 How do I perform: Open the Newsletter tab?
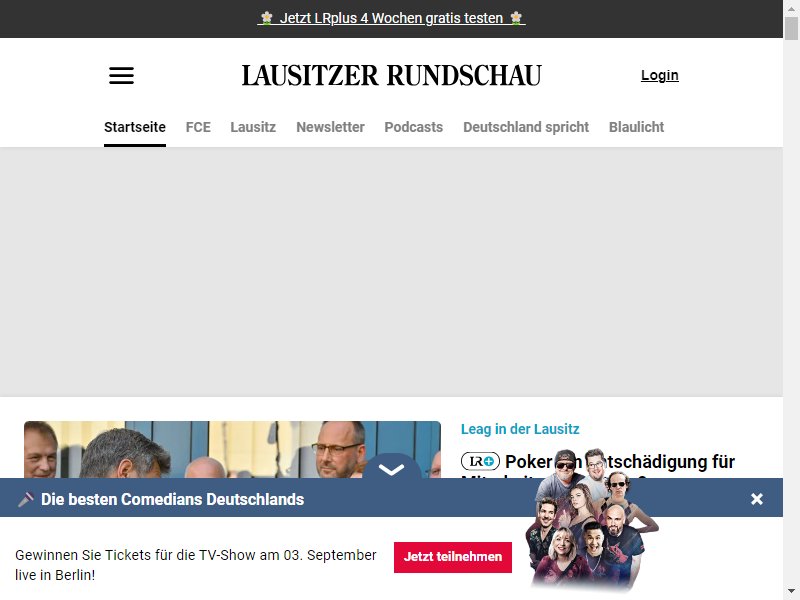tap(330, 127)
